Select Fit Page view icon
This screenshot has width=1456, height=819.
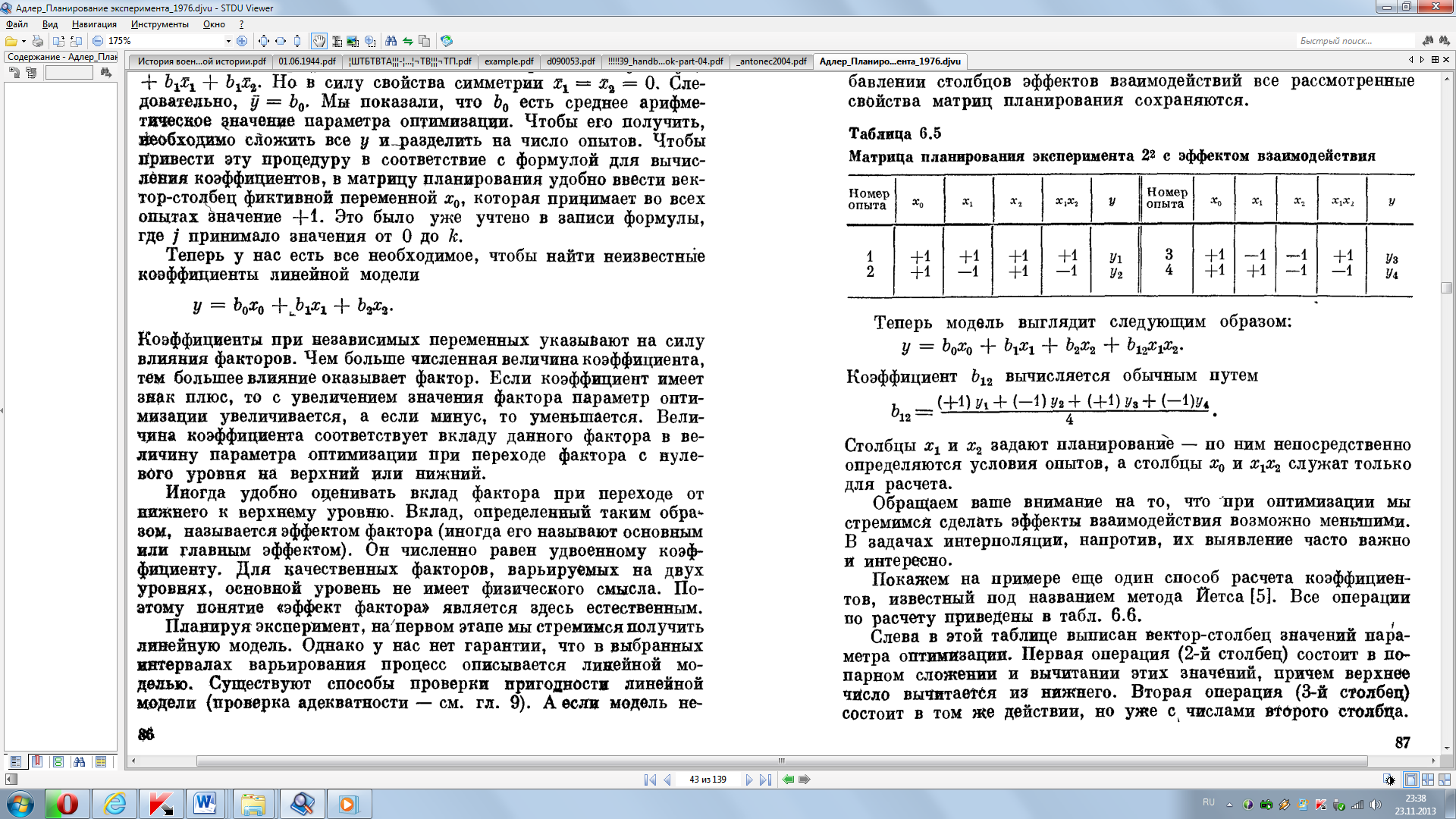pyautogui.click(x=263, y=41)
